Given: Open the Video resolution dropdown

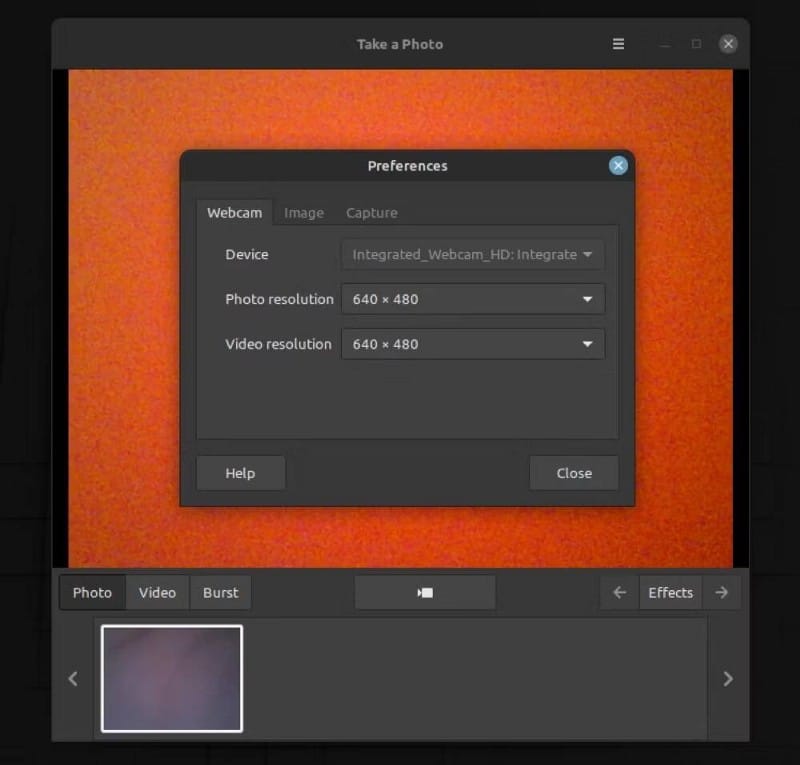Looking at the screenshot, I should 472,344.
